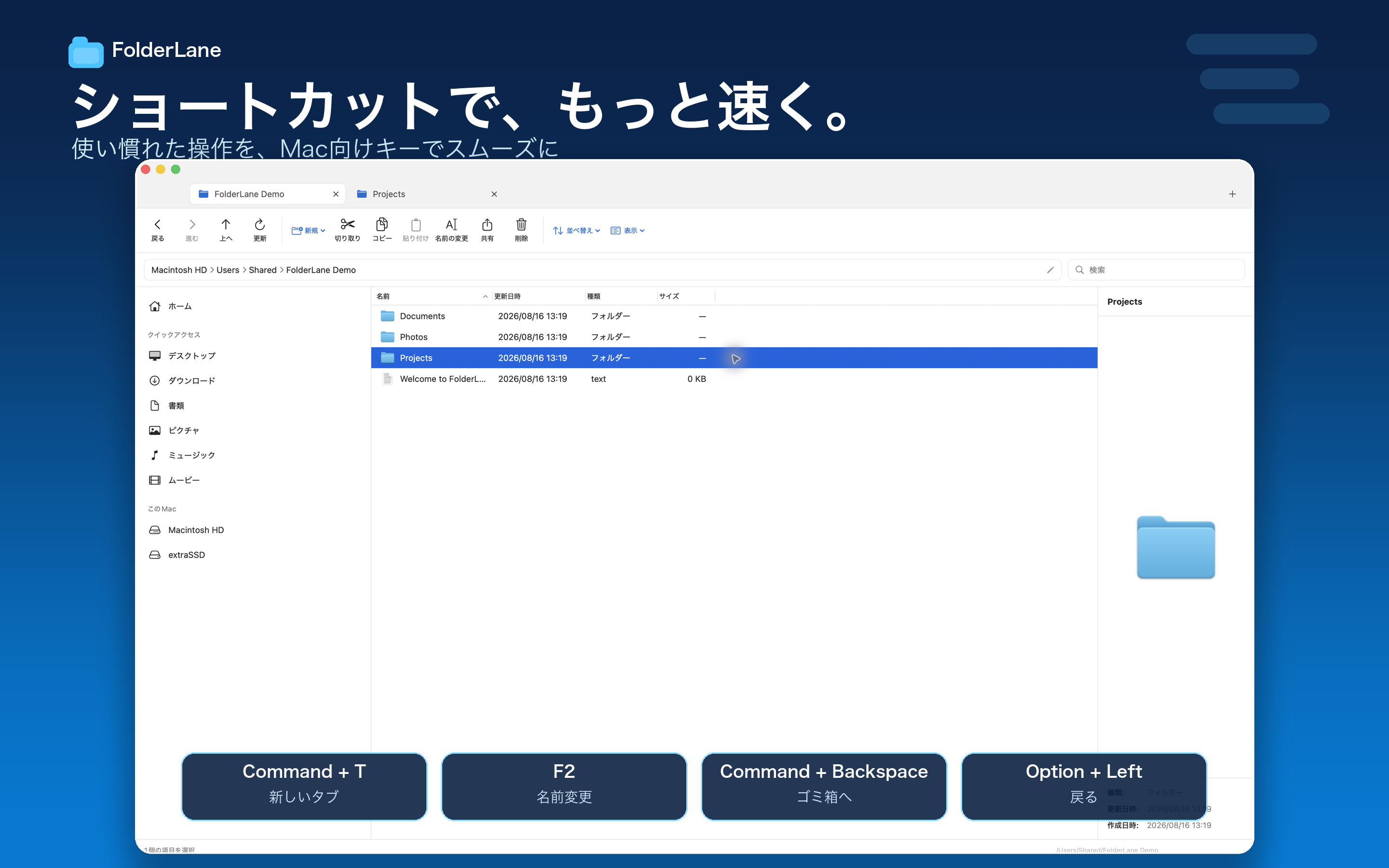This screenshot has height=868, width=1389.
Task: Click Users in the path breadcrumb
Action: click(x=228, y=270)
